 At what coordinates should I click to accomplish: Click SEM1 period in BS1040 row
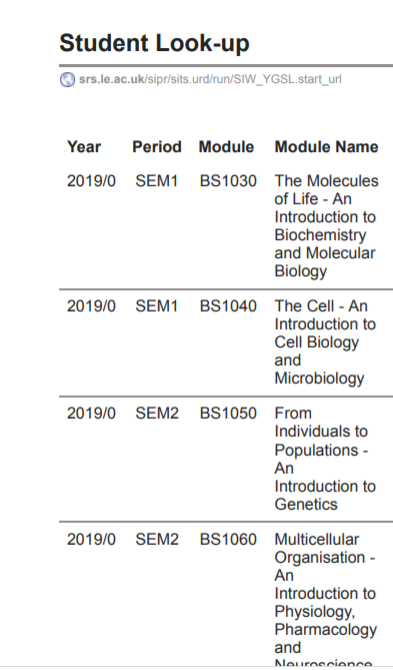click(x=156, y=306)
